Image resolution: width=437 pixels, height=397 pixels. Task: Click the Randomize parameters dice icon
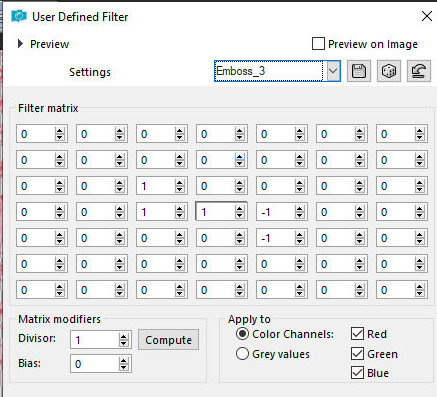click(x=389, y=71)
